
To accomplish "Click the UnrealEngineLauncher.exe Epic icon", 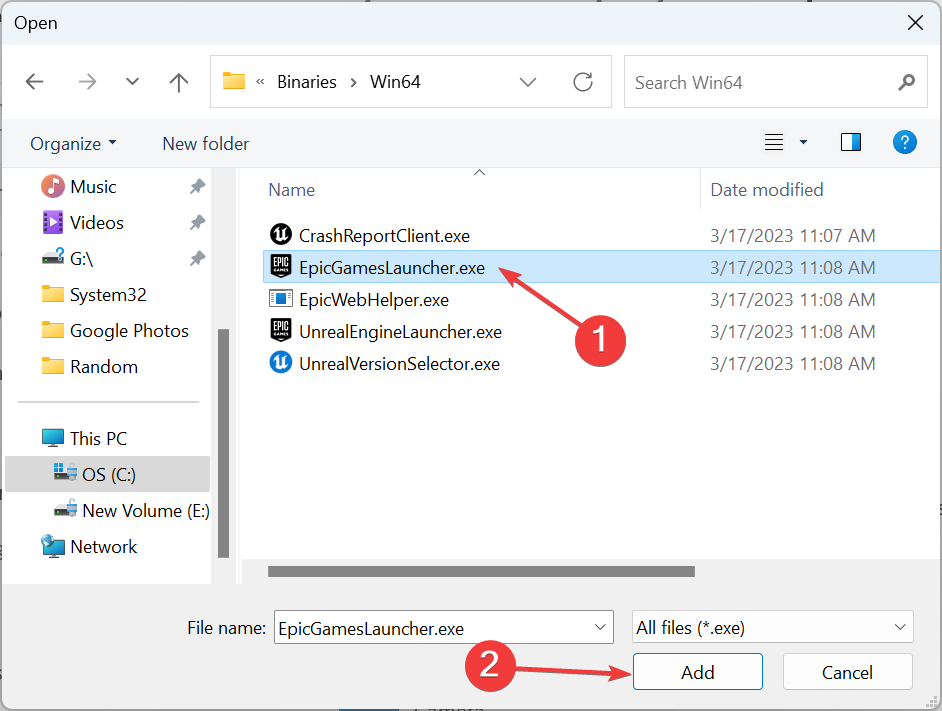I will click(x=281, y=330).
